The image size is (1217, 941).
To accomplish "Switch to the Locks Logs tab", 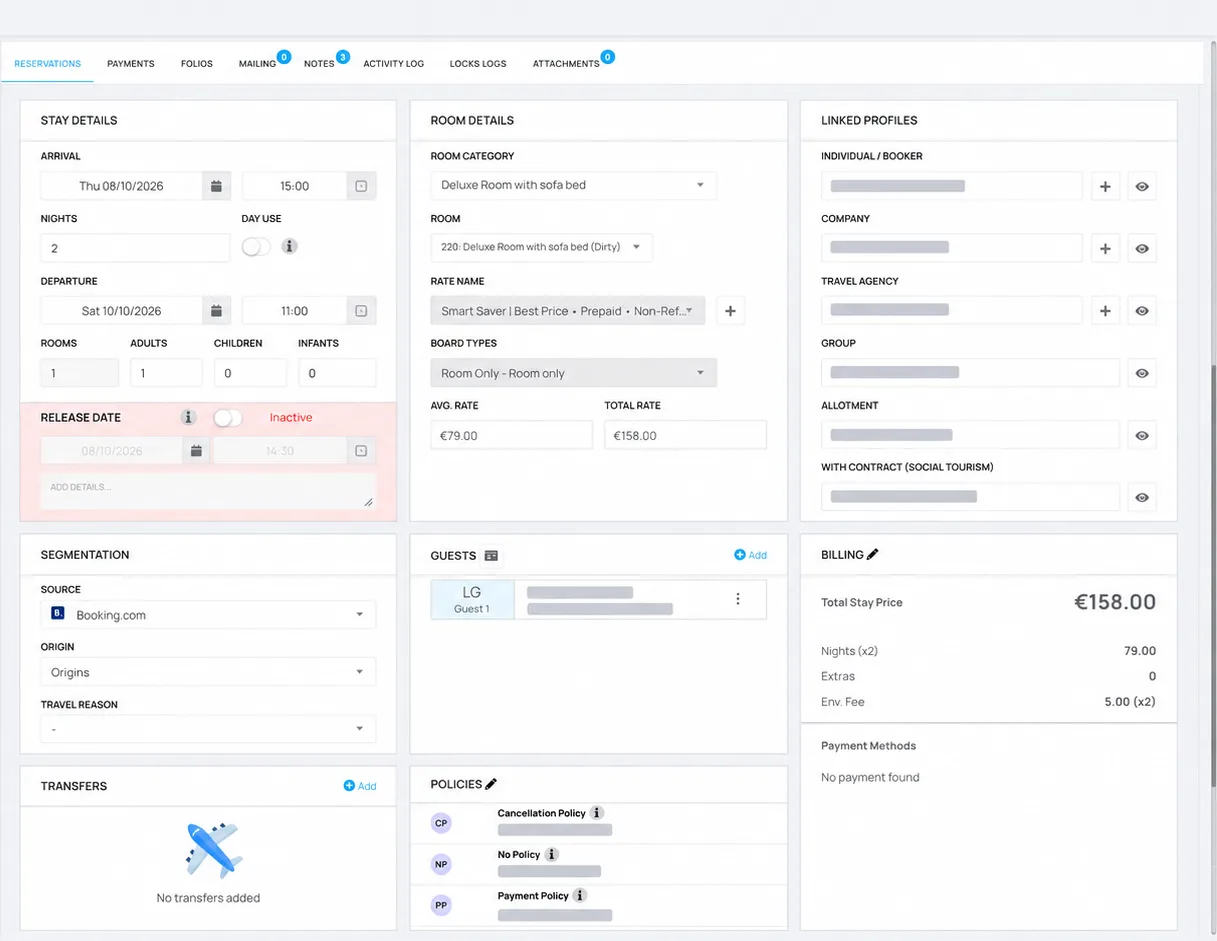I will [478, 63].
